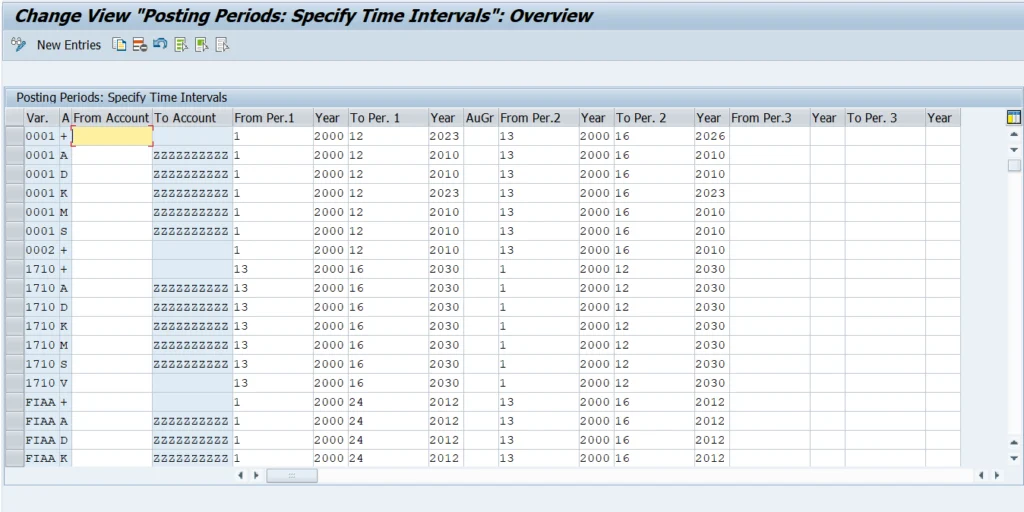This screenshot has width=1024, height=512.
Task: Click the From Per.2 column header
Action: pos(538,118)
